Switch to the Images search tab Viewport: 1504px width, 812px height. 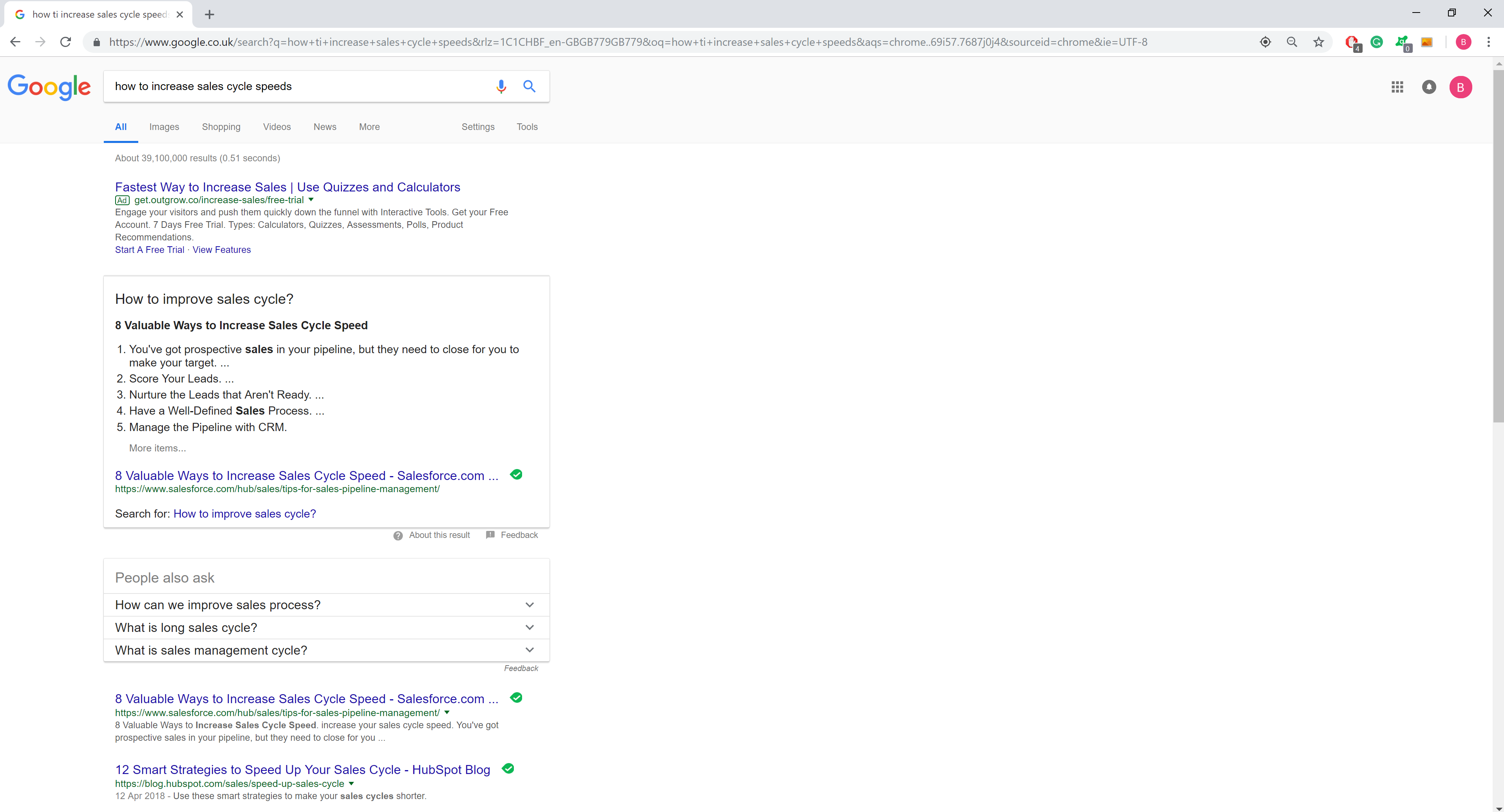tap(164, 127)
